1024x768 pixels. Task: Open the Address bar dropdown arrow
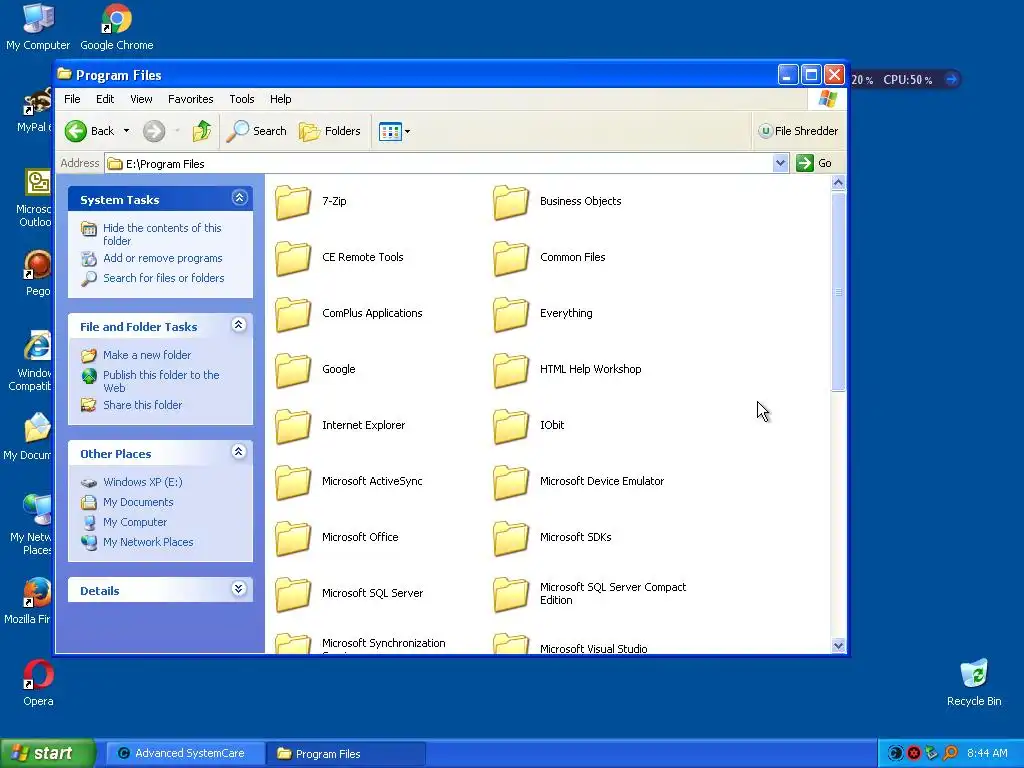click(780, 163)
